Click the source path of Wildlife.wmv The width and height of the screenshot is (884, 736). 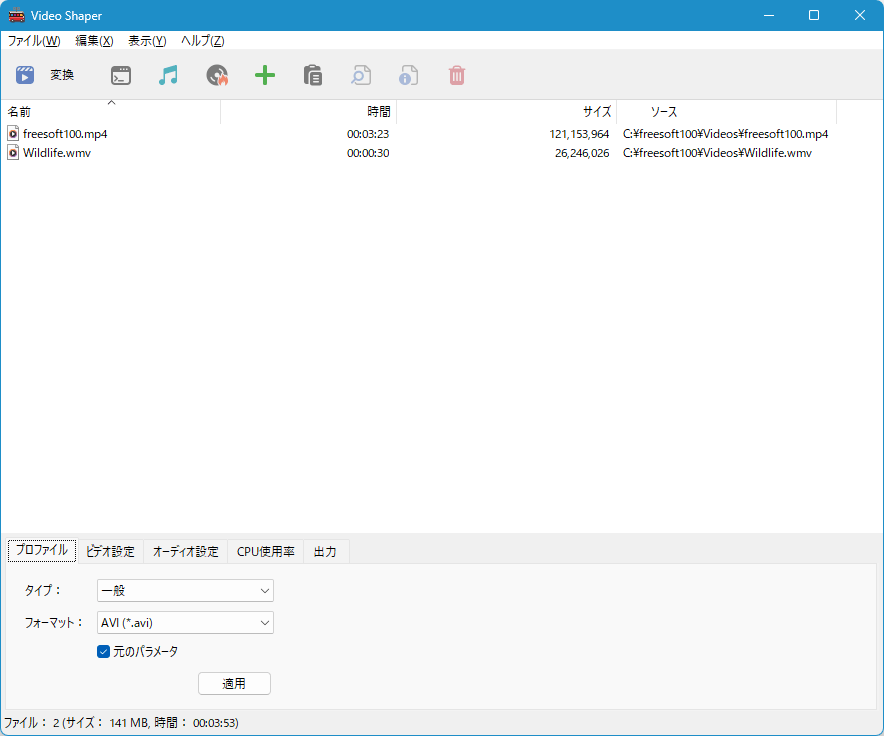click(717, 153)
